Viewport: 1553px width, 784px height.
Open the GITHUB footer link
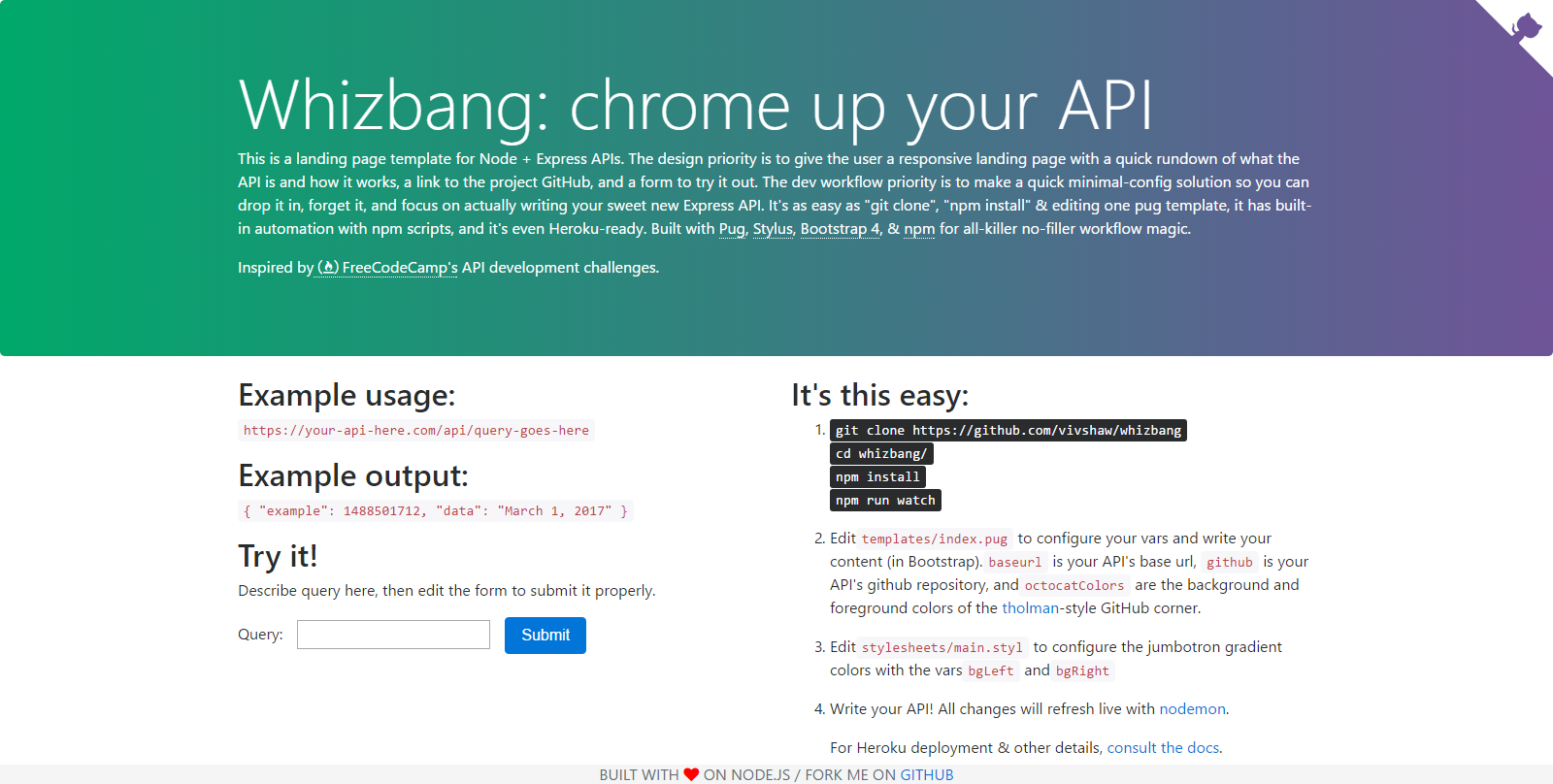927,775
